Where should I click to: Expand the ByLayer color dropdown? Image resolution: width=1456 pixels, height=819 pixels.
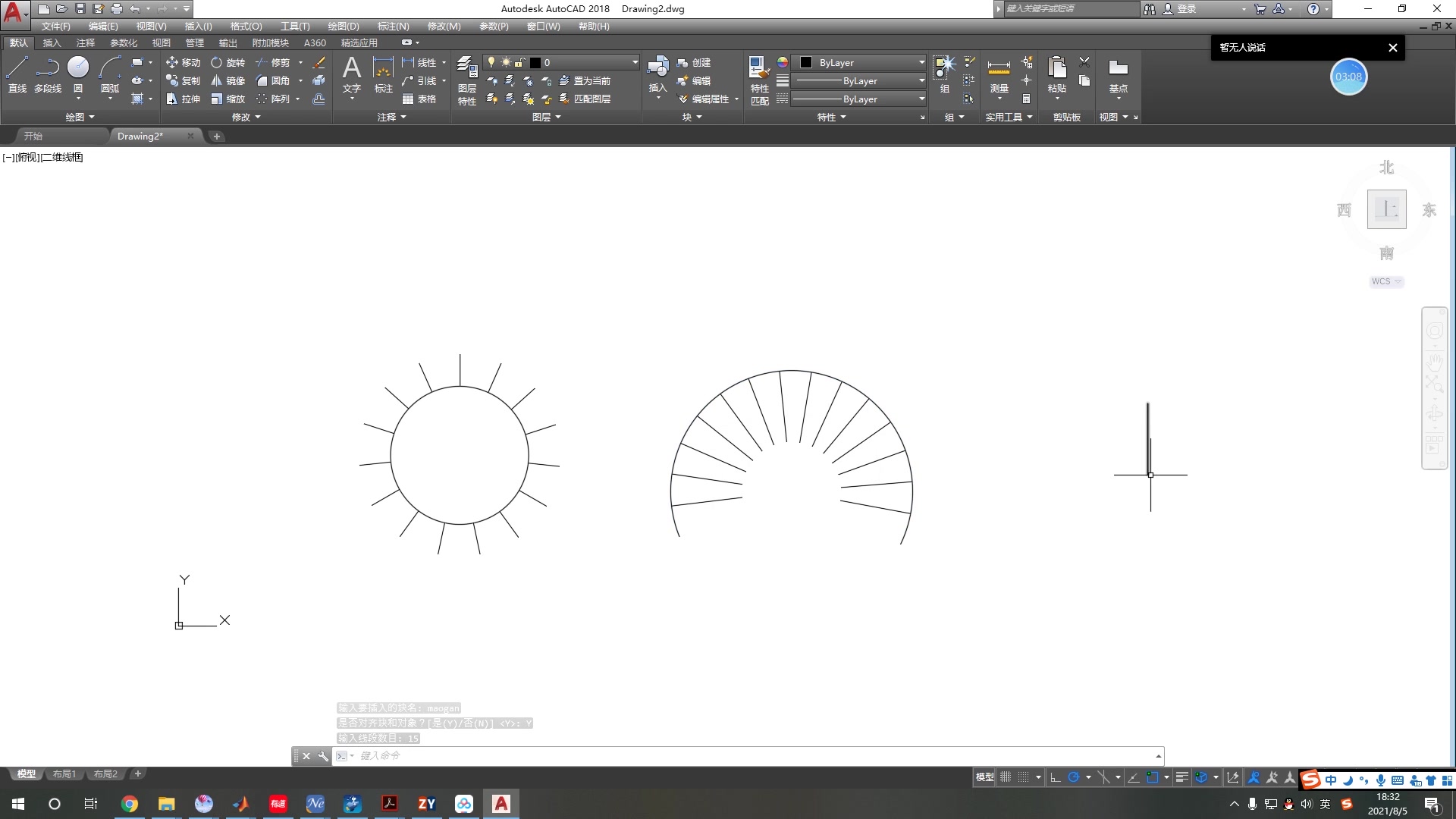pyautogui.click(x=921, y=62)
